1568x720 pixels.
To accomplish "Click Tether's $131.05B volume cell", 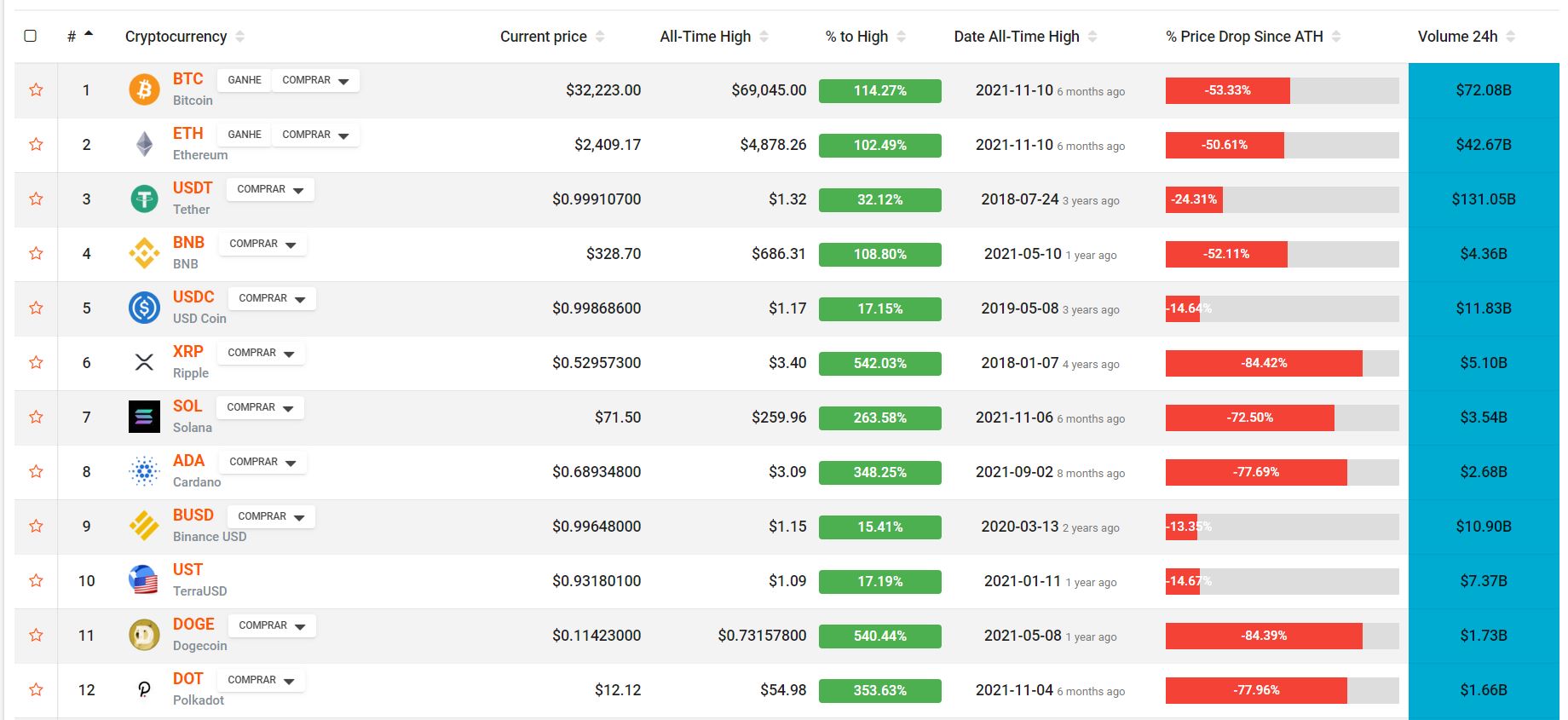I will point(1484,199).
